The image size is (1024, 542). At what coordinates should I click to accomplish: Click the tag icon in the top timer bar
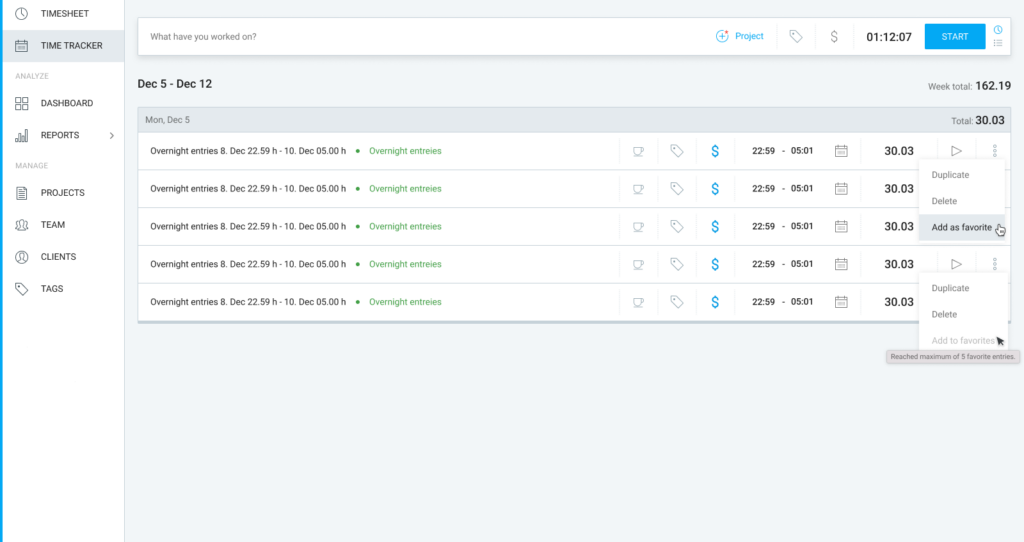(x=795, y=36)
